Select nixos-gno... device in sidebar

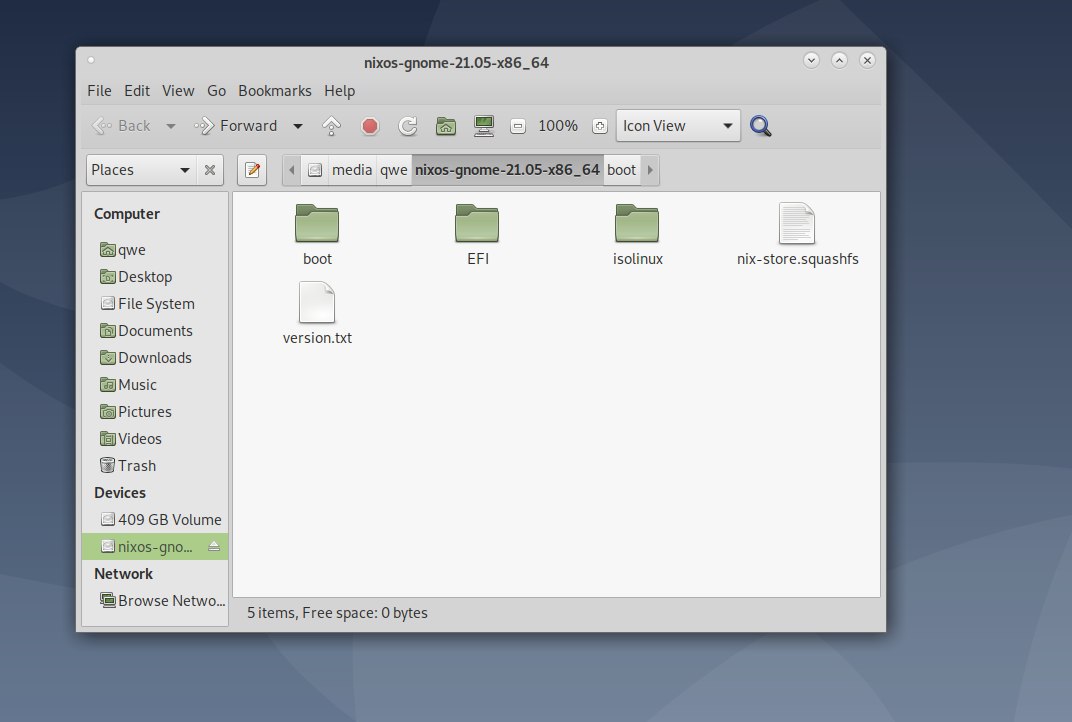155,547
